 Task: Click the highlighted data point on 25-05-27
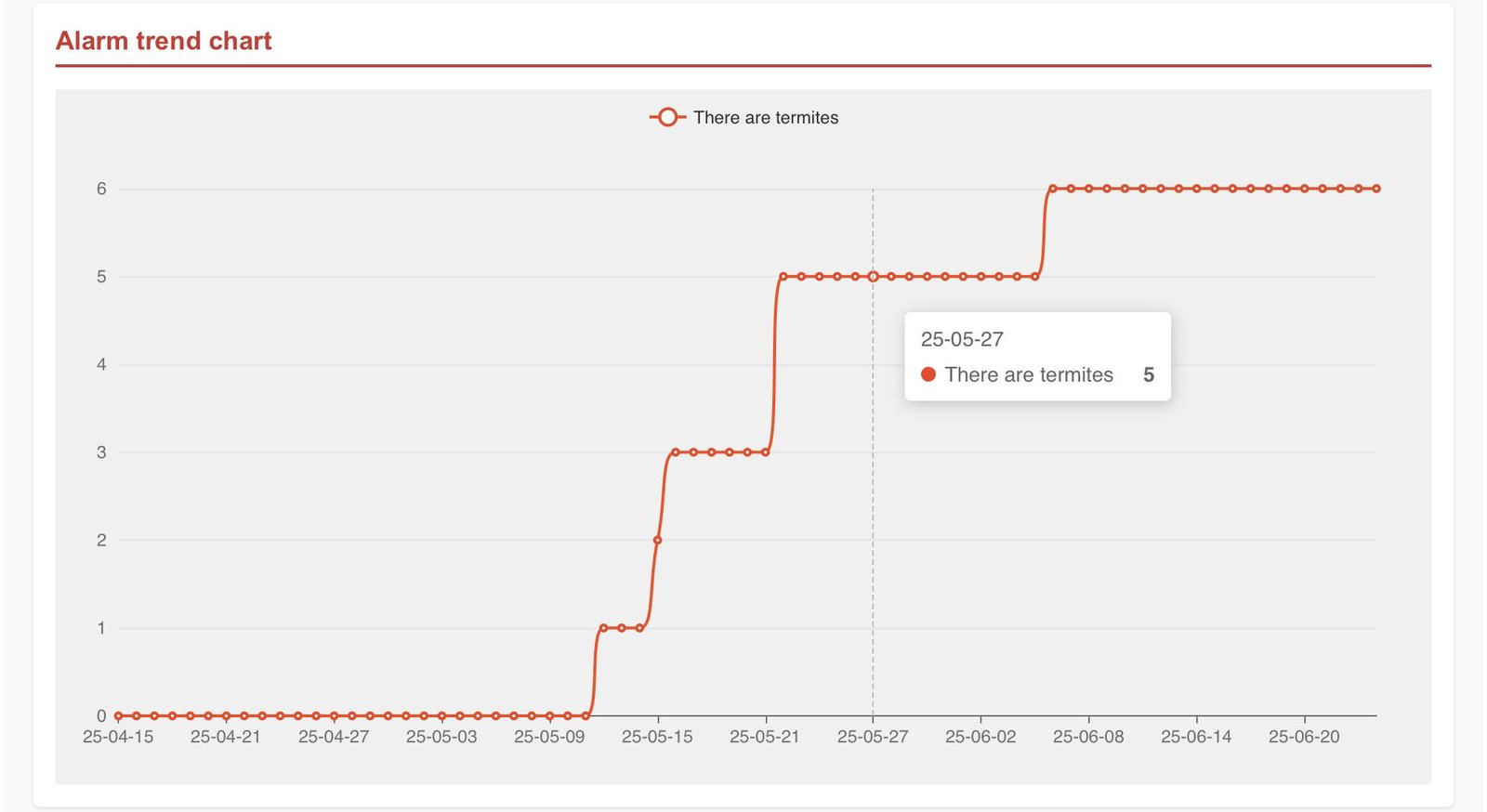tap(873, 277)
